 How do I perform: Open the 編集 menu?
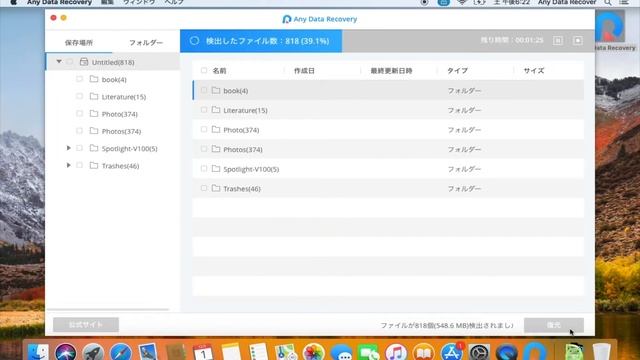coord(107,3)
